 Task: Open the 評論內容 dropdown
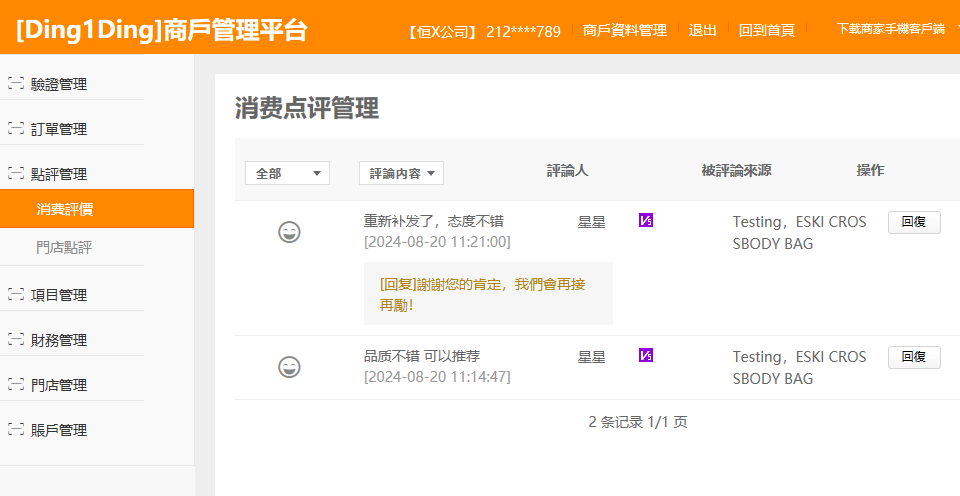(401, 173)
